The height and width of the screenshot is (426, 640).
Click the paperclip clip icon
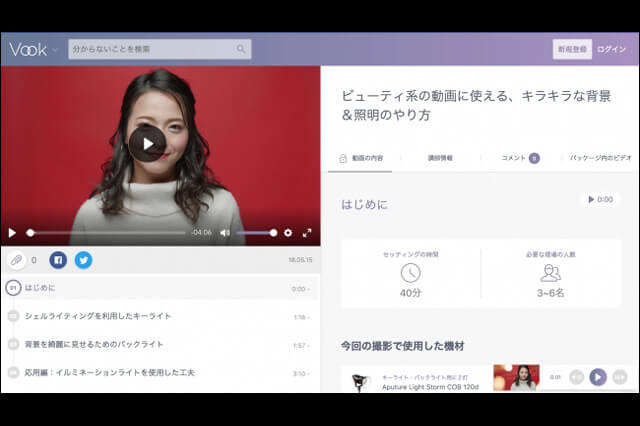click(16, 260)
